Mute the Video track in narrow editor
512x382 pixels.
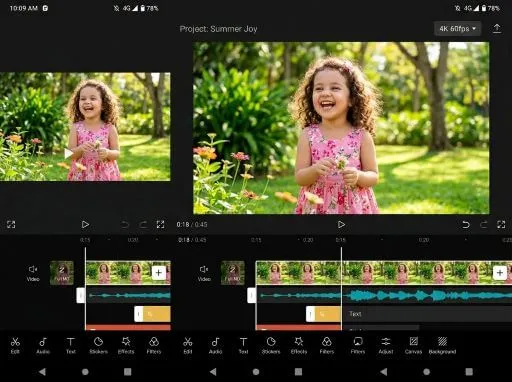coord(33,273)
